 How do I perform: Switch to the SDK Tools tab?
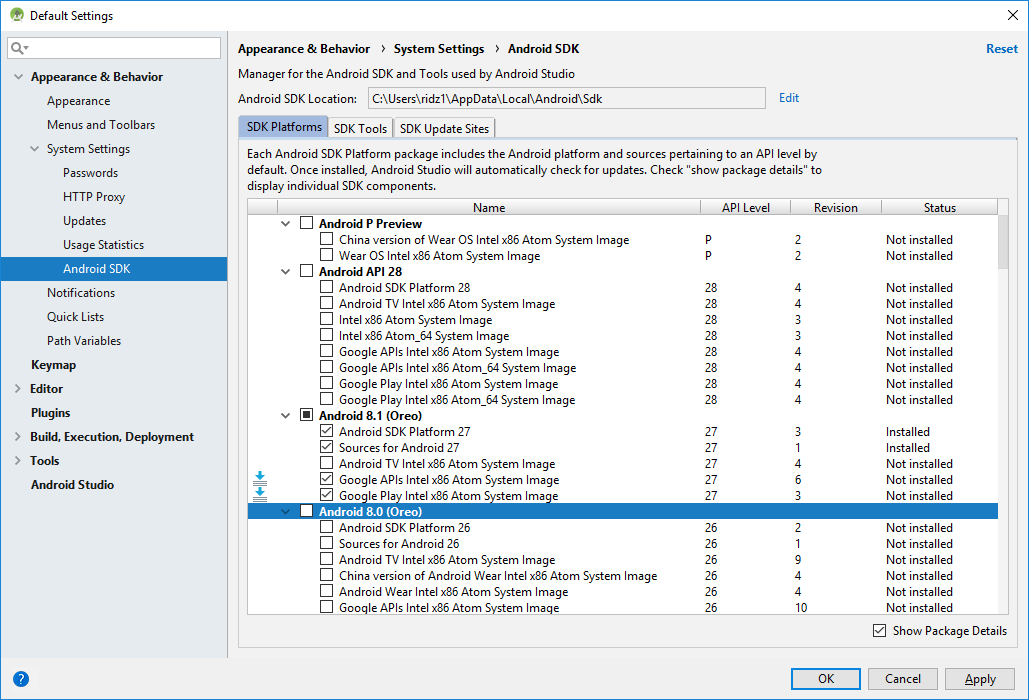tap(360, 128)
